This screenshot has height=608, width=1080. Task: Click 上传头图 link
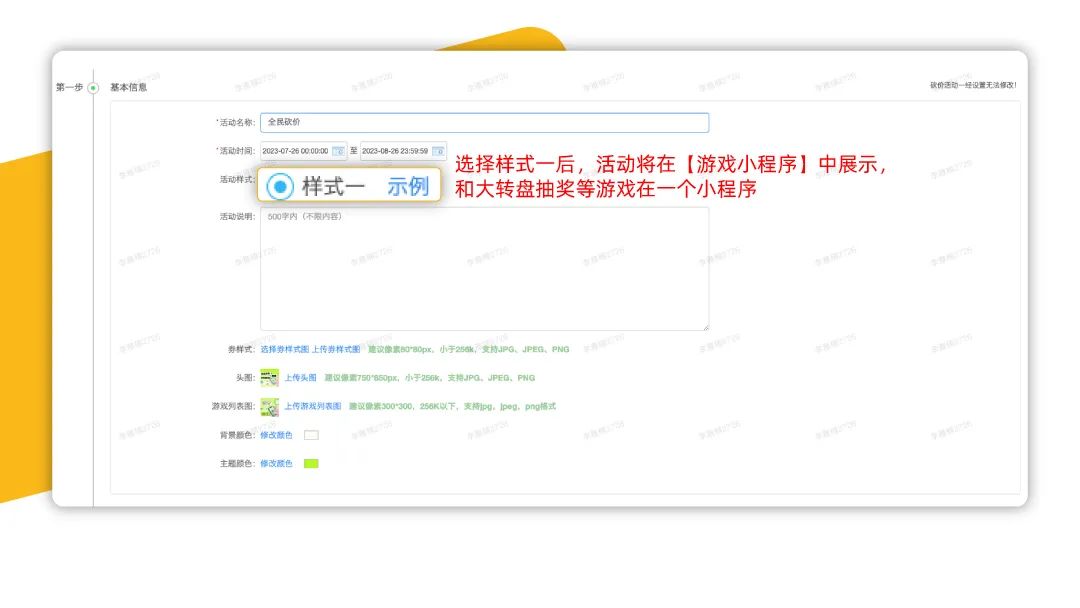[x=300, y=378]
